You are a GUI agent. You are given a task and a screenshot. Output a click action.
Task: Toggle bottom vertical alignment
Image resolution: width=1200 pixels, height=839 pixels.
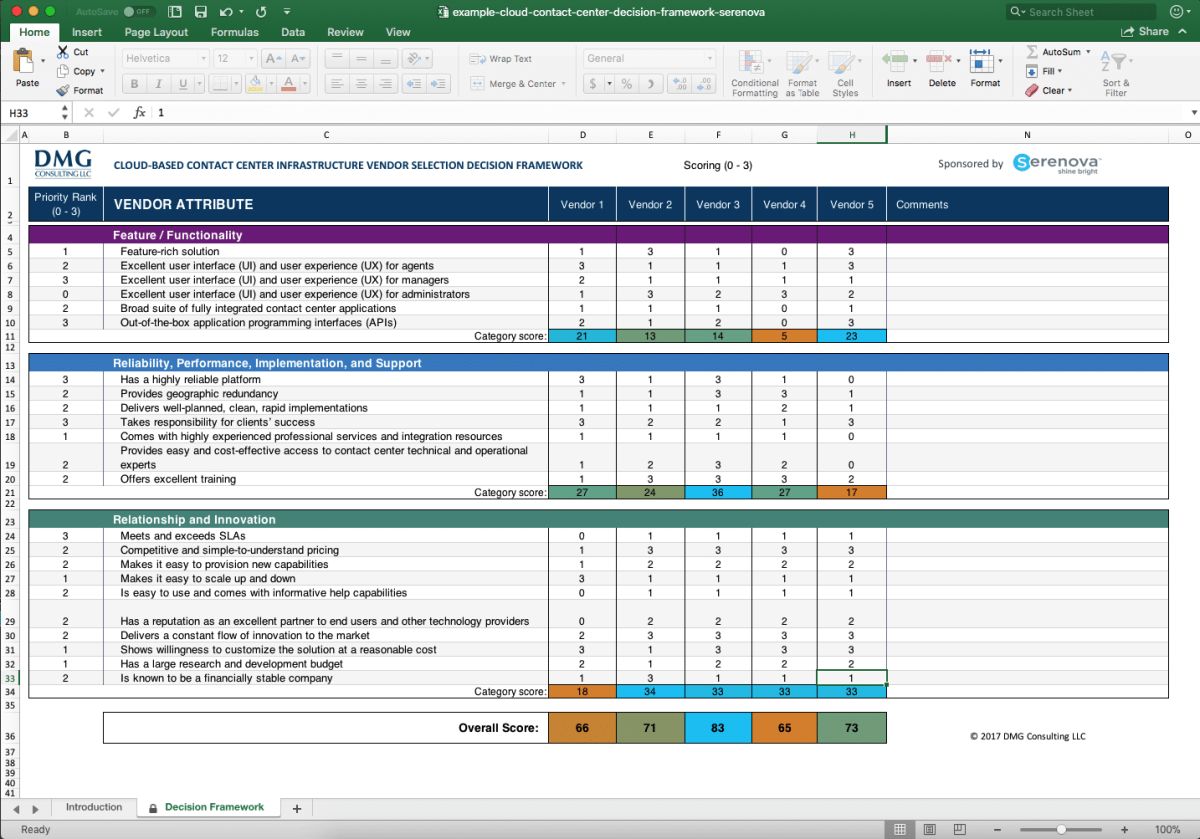(385, 59)
